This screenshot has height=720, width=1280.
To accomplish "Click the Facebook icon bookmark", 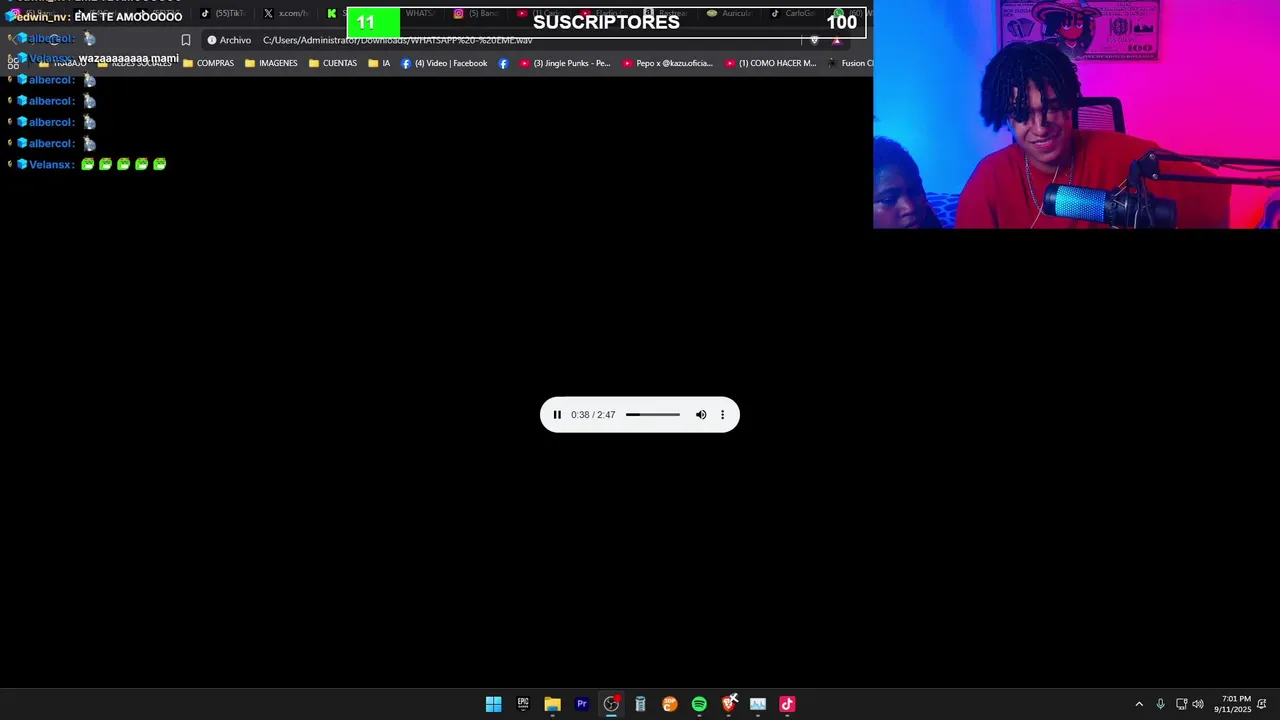I will [503, 63].
